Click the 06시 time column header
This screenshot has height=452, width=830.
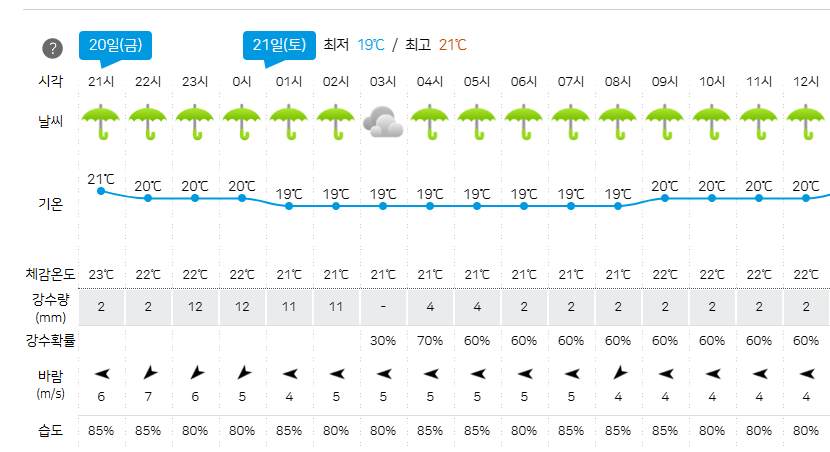524,82
